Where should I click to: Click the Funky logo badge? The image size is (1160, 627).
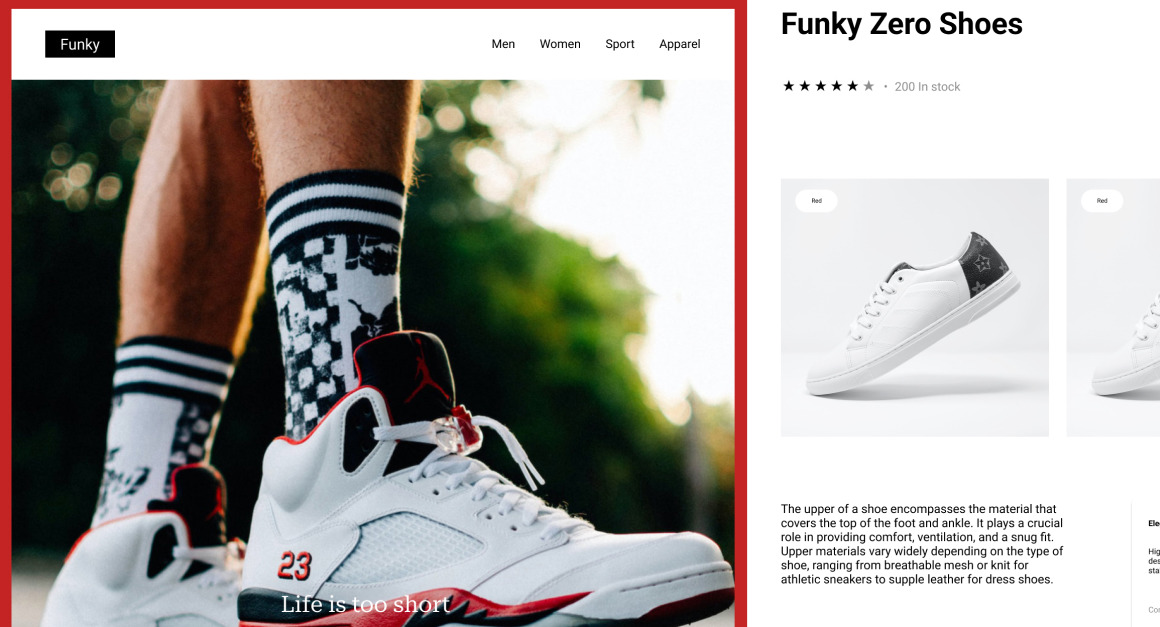80,44
